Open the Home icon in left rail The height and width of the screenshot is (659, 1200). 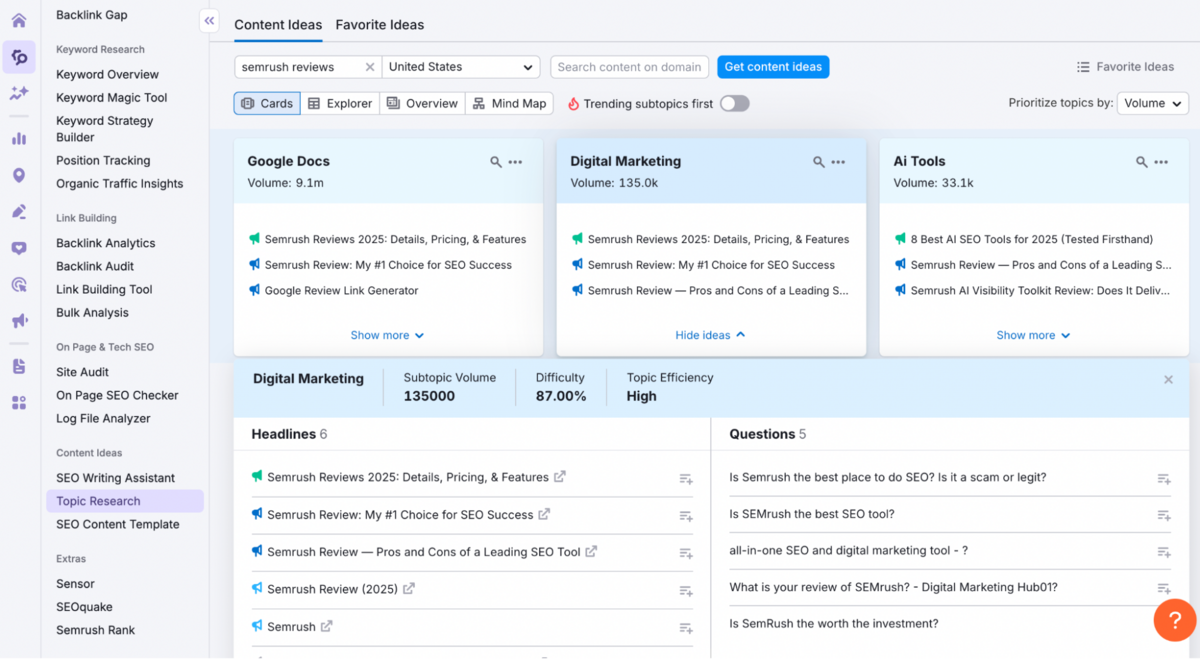pos(19,20)
